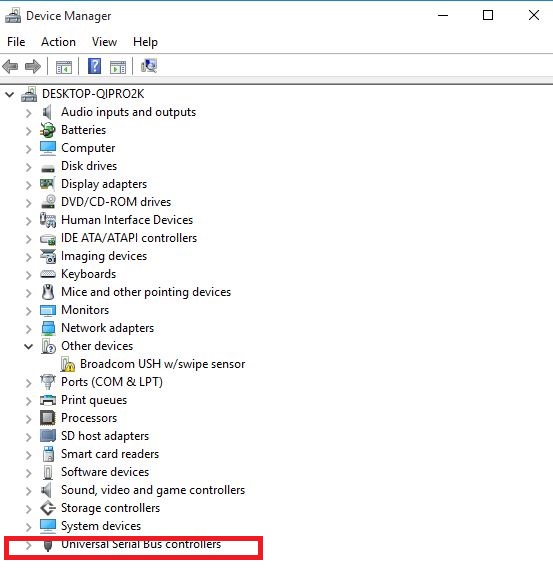Click the DVD/CD-ROM drives disc icon

click(x=48, y=202)
